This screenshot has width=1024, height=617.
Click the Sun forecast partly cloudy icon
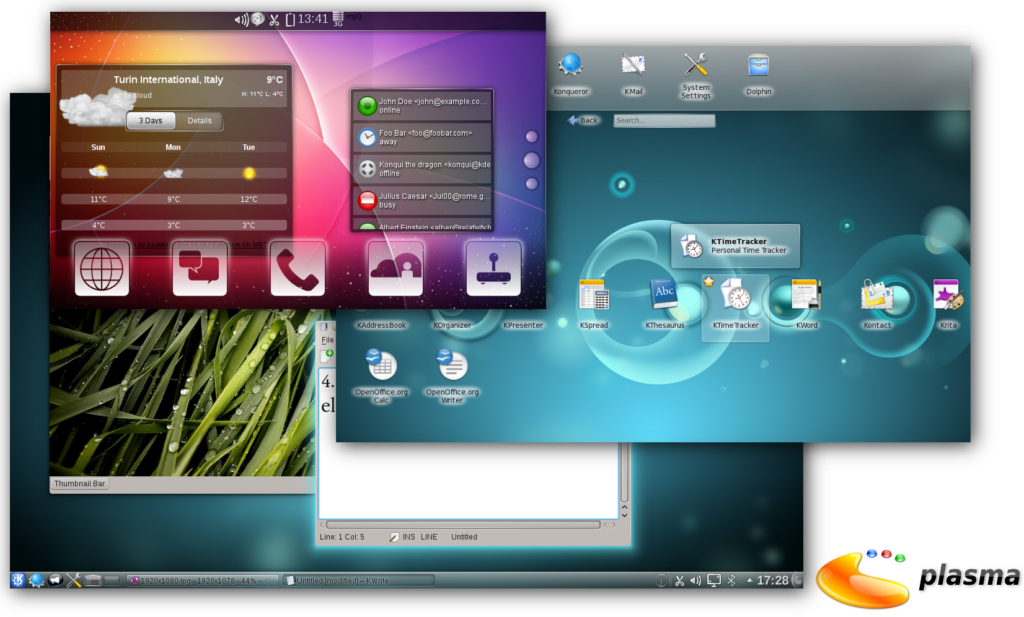[98, 172]
